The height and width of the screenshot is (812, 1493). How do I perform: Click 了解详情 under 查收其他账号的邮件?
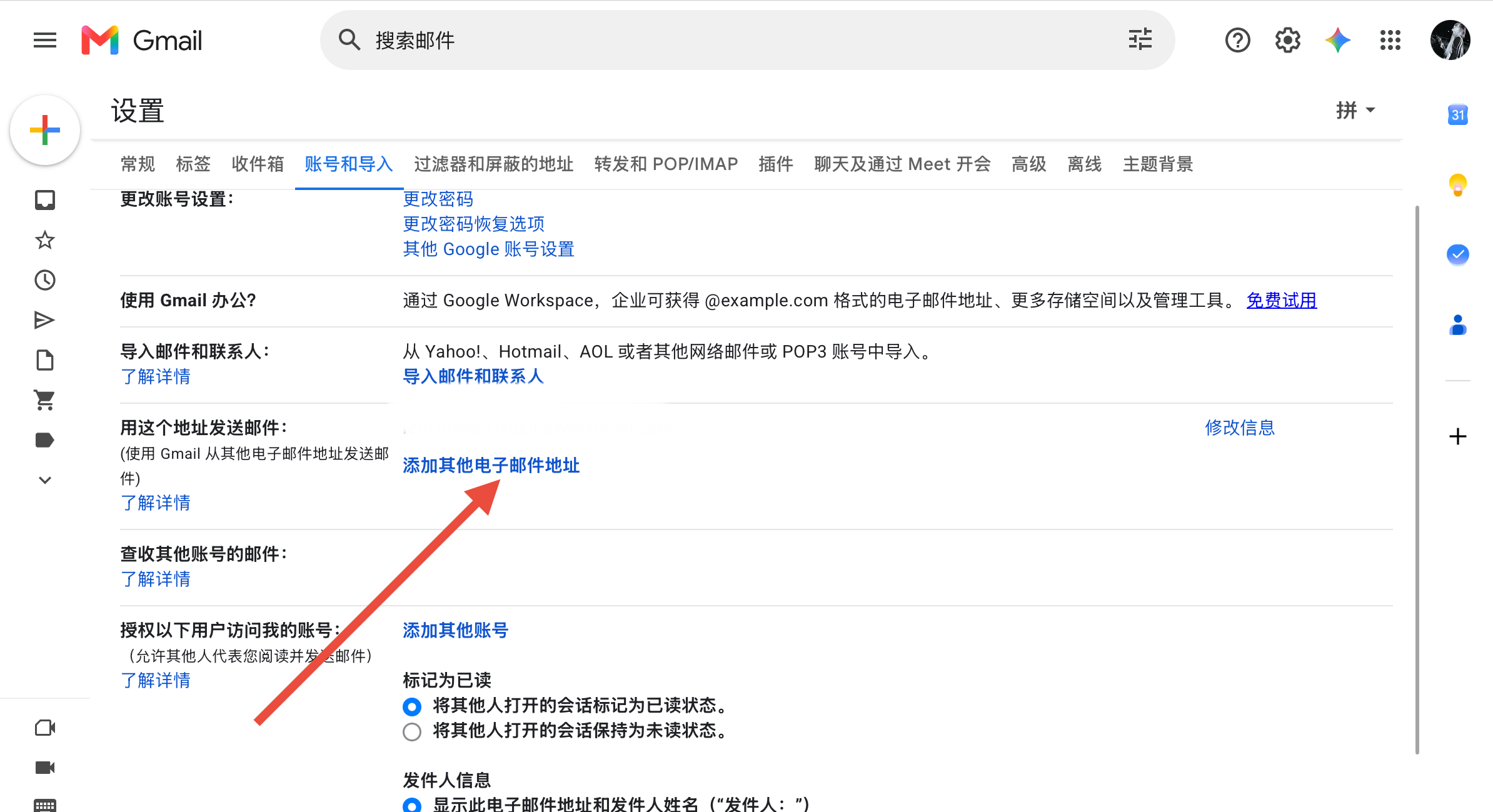coord(155,579)
